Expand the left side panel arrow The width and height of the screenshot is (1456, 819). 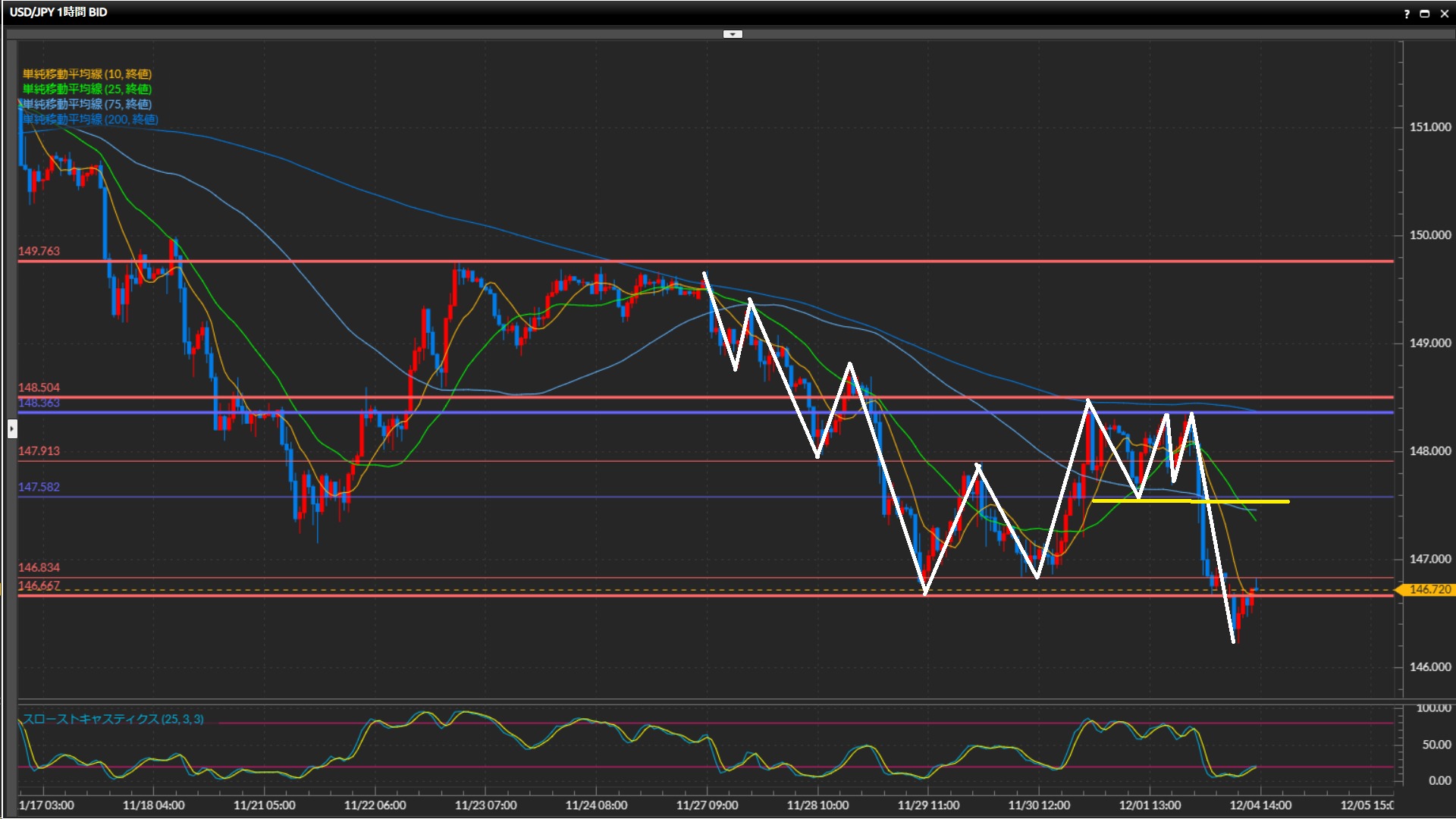pyautogui.click(x=12, y=429)
